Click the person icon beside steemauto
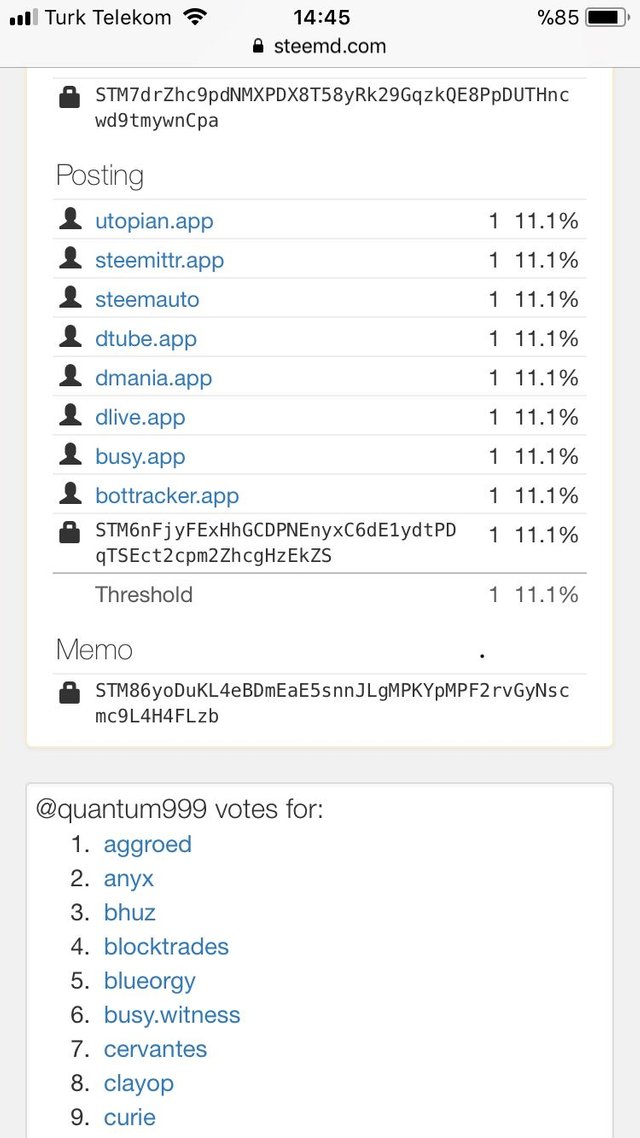The height and width of the screenshot is (1138, 640). (70, 298)
